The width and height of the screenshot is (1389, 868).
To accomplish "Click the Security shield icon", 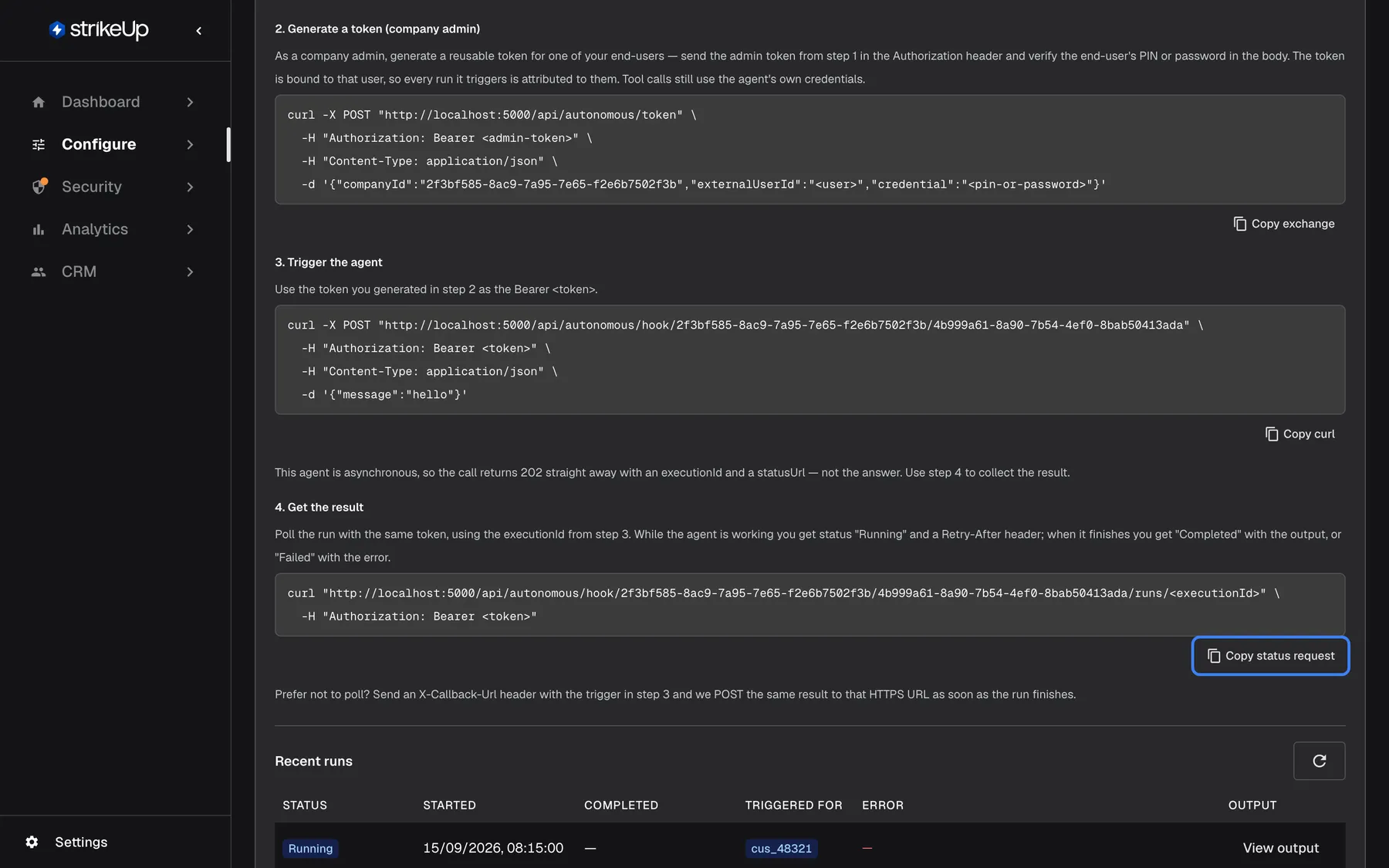I will pos(39,187).
